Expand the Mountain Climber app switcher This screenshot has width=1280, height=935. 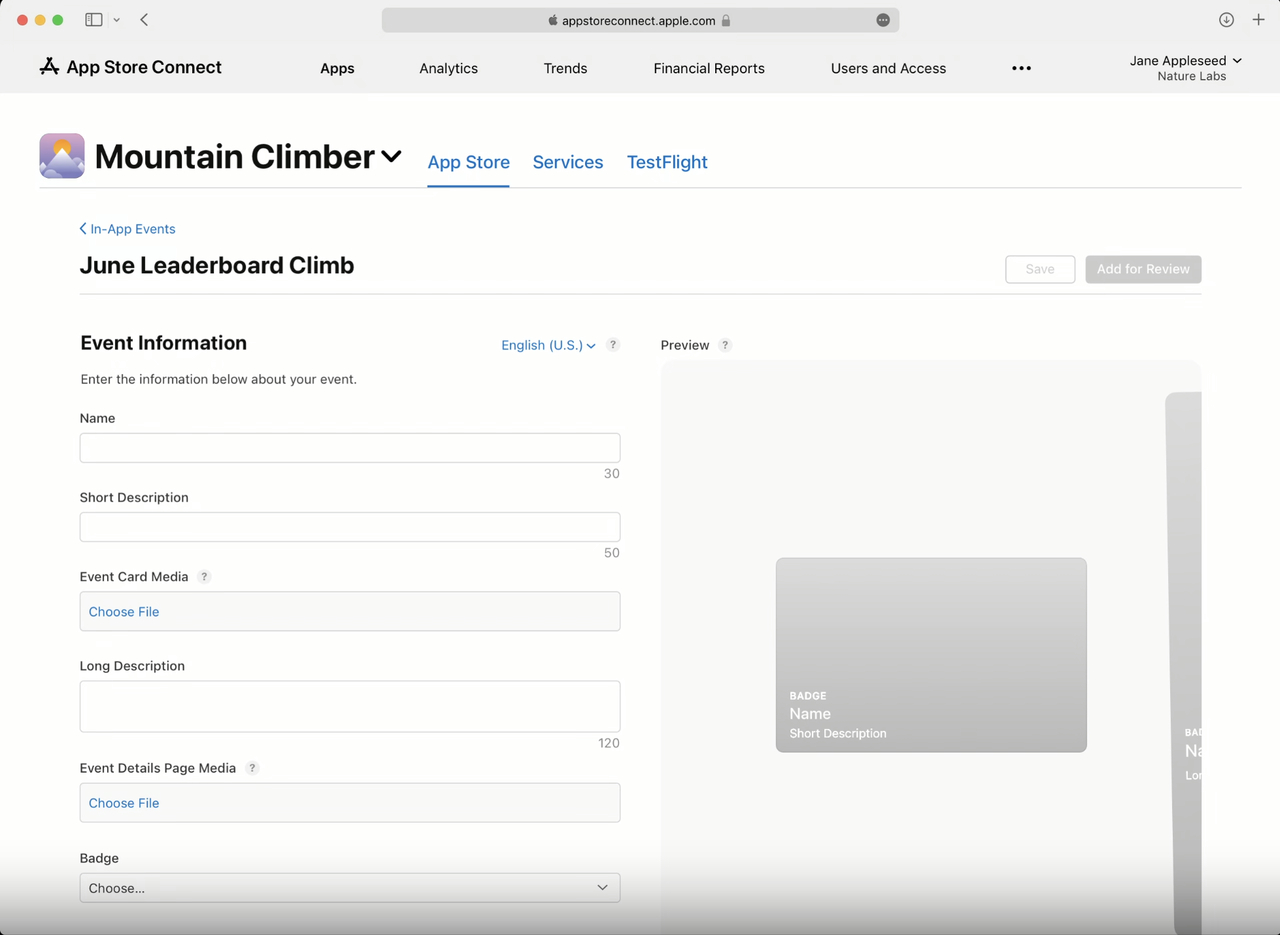tap(391, 156)
